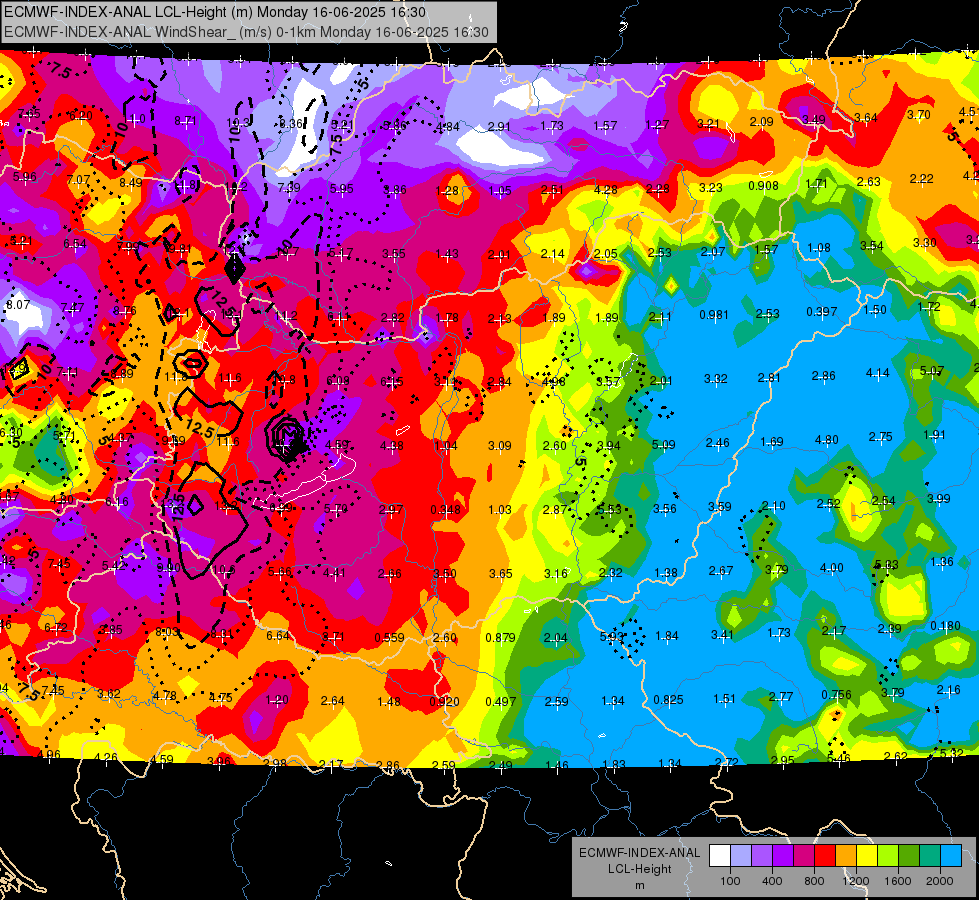Click the wind shear value 3.41
Viewport: 979px width, 900px height.
pos(722,634)
